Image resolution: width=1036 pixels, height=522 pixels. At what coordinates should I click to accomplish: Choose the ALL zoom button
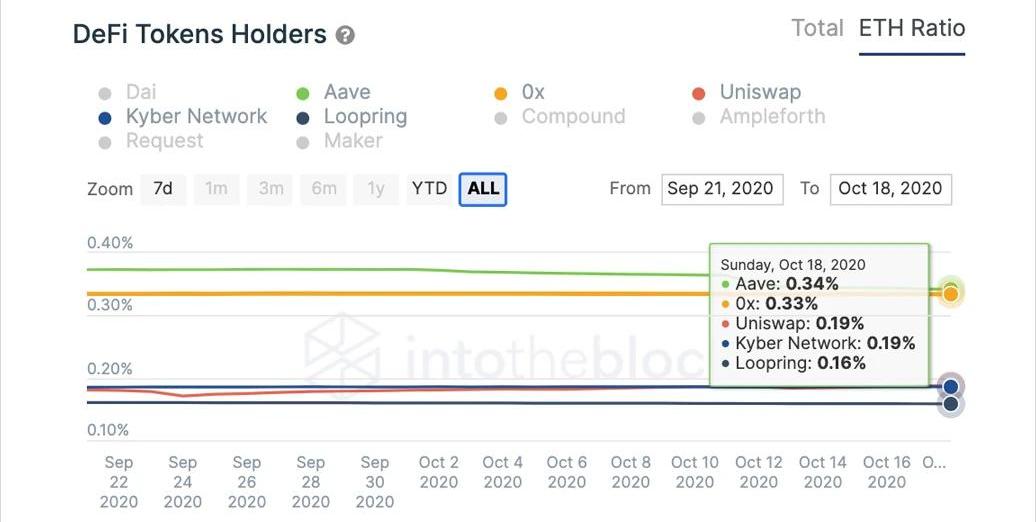[x=483, y=188]
